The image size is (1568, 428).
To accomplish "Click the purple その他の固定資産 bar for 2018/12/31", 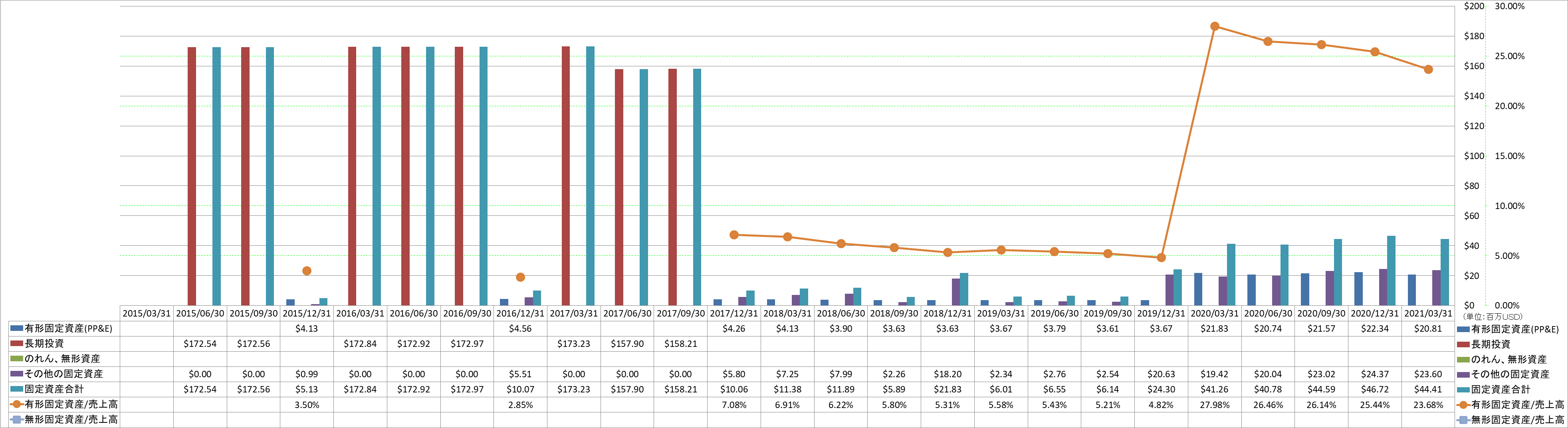I will pyautogui.click(x=955, y=292).
